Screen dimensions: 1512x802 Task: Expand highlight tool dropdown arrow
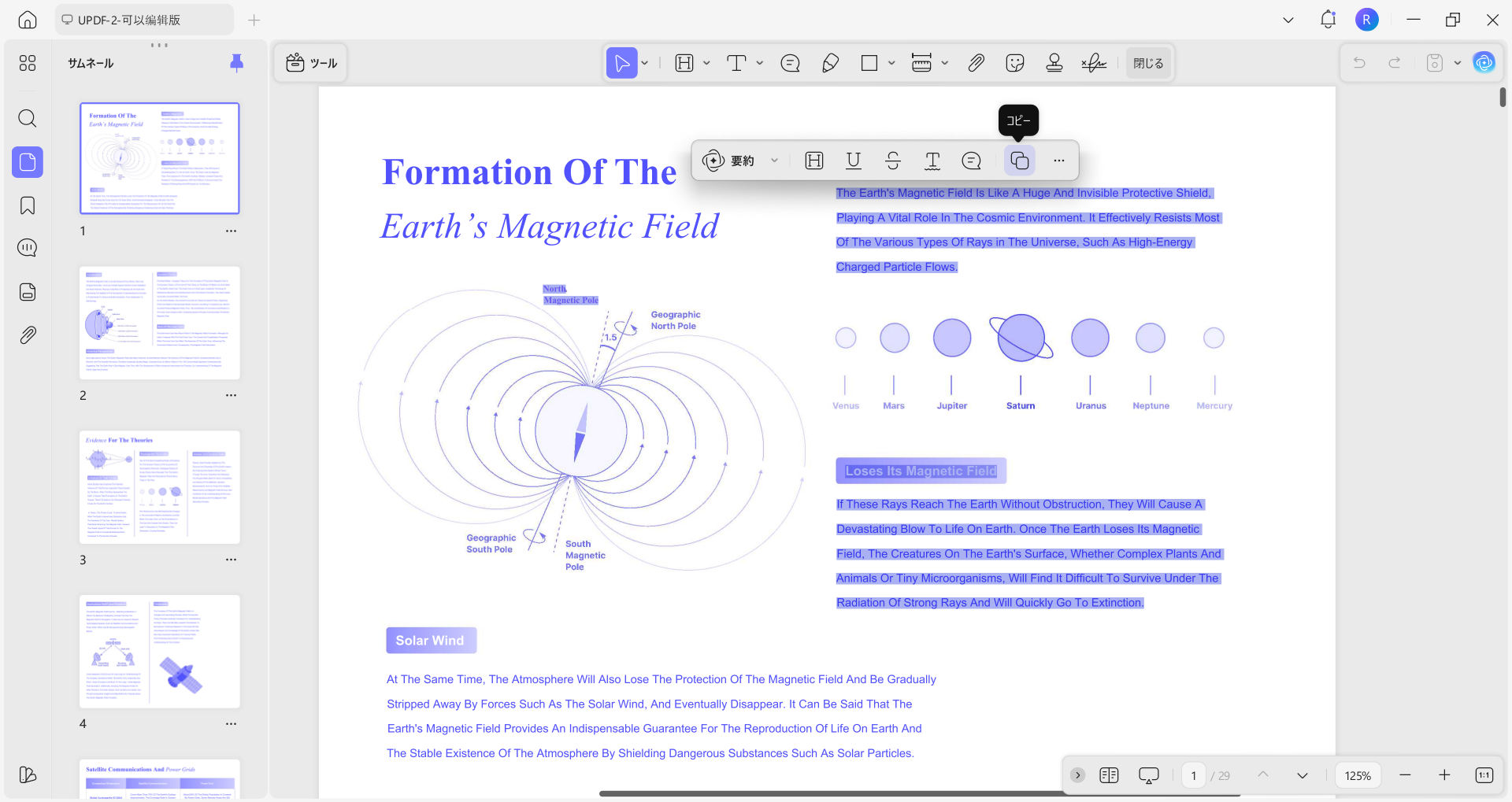click(x=706, y=63)
